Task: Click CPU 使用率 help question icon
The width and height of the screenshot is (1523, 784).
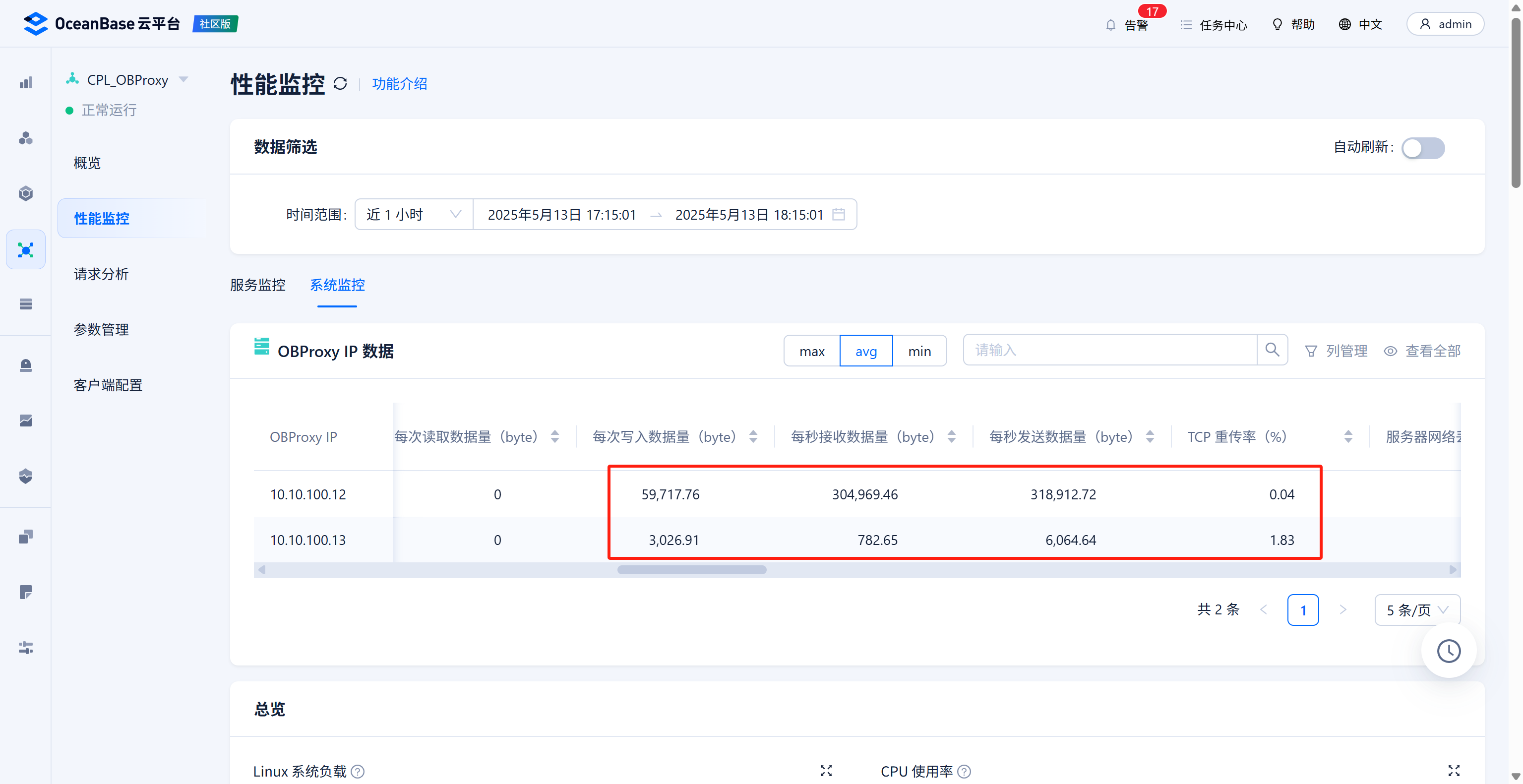Action: (x=964, y=772)
